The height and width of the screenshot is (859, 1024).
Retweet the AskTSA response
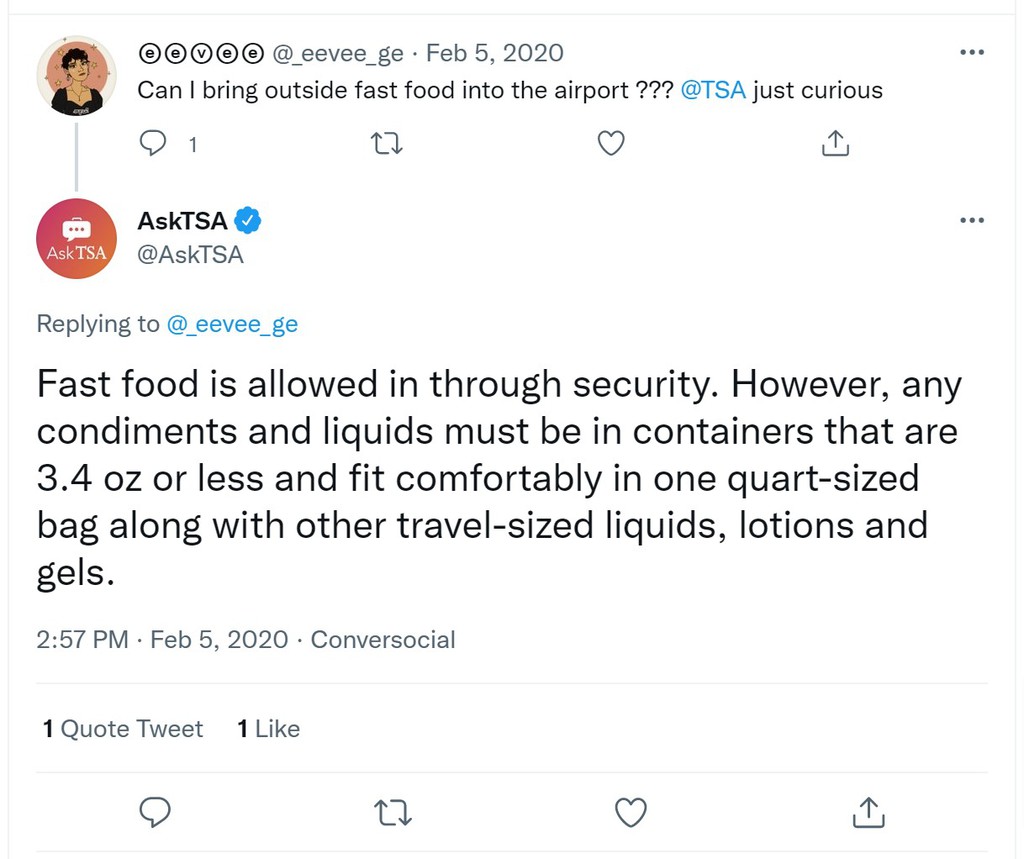[393, 812]
